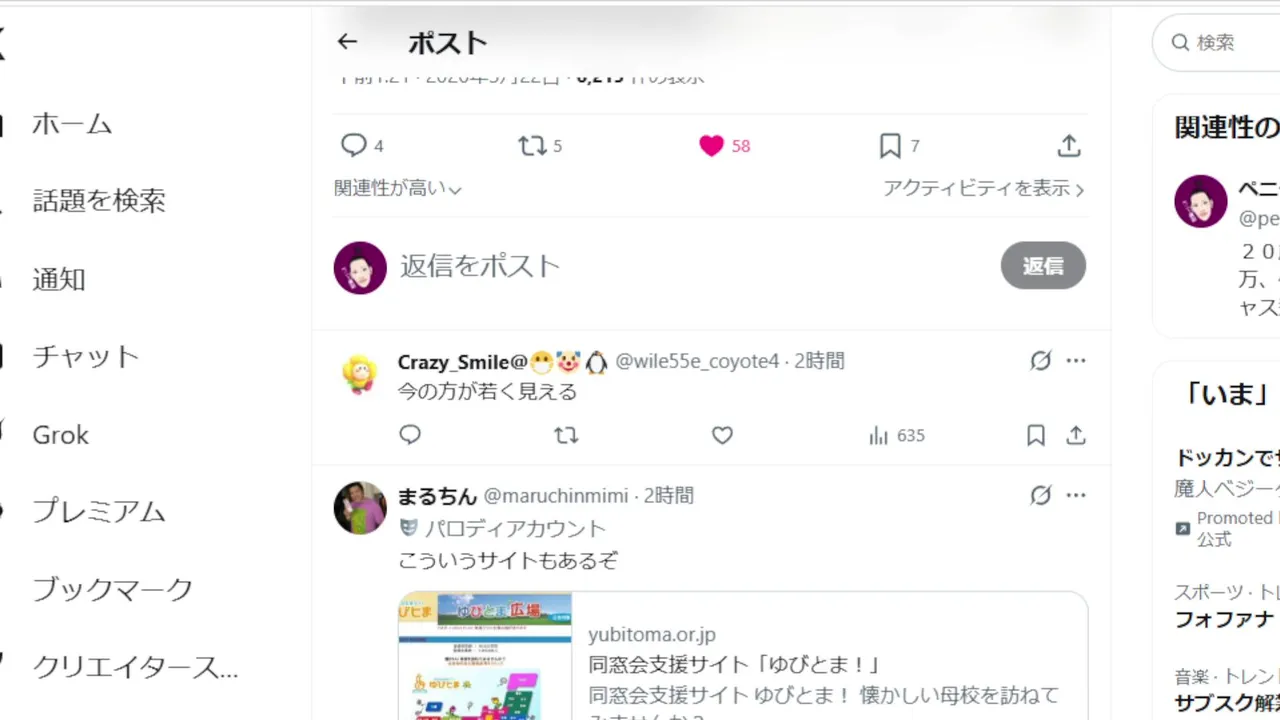Open more options on Crazy_Smile's reply
The width and height of the screenshot is (1280, 720).
click(x=1076, y=361)
